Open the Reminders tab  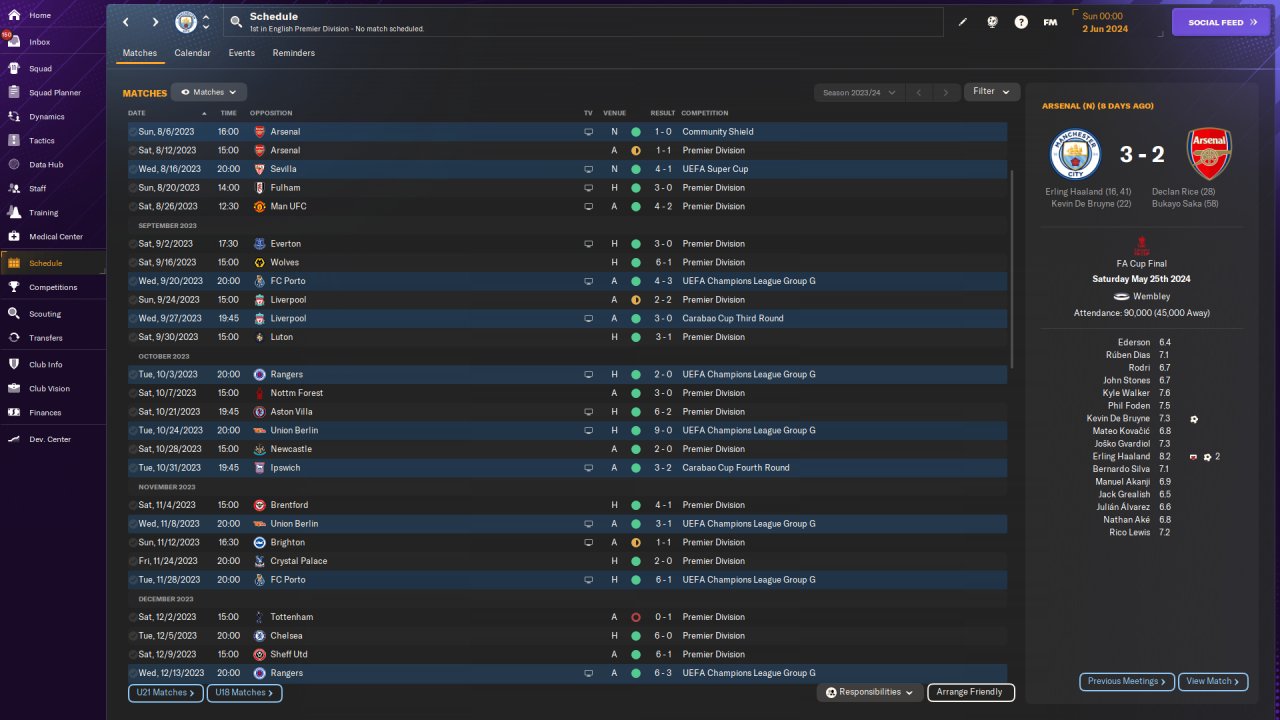[294, 53]
